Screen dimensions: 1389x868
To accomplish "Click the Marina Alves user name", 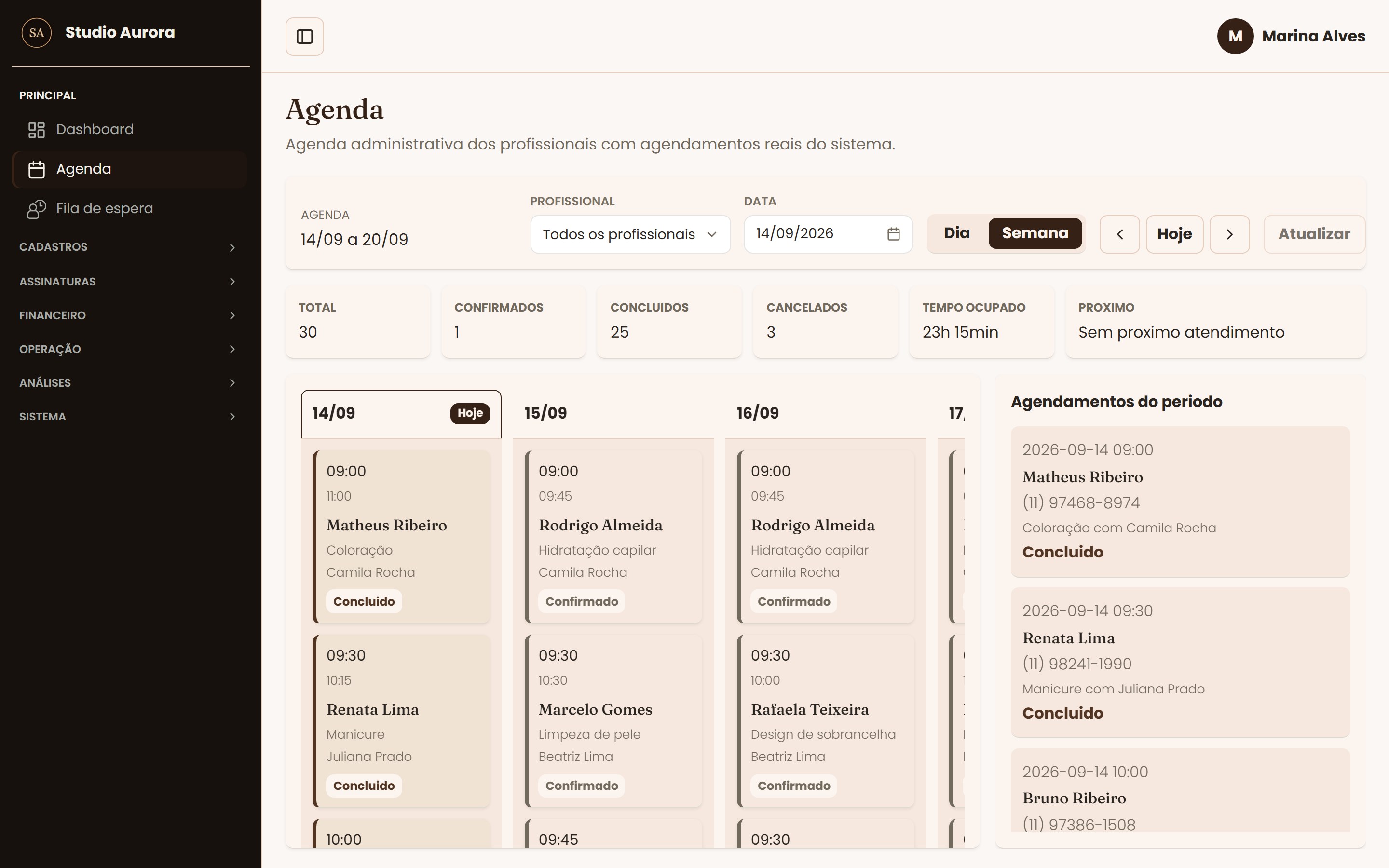I will point(1313,36).
